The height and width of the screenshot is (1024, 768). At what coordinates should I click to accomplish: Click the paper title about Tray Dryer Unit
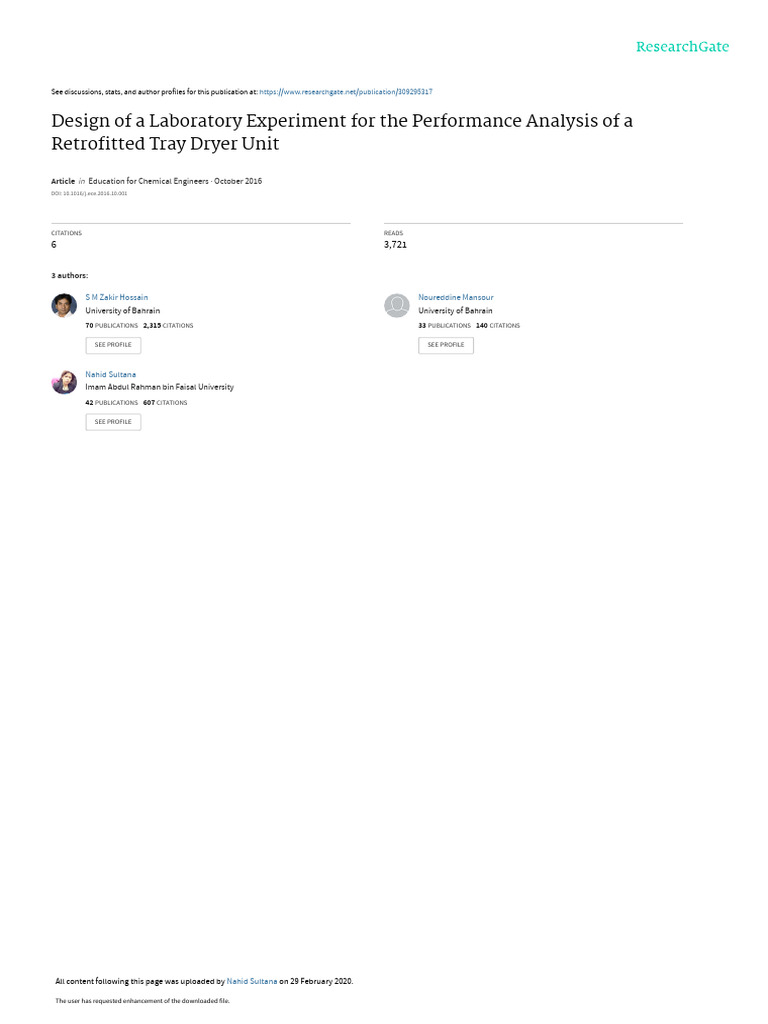click(x=342, y=132)
